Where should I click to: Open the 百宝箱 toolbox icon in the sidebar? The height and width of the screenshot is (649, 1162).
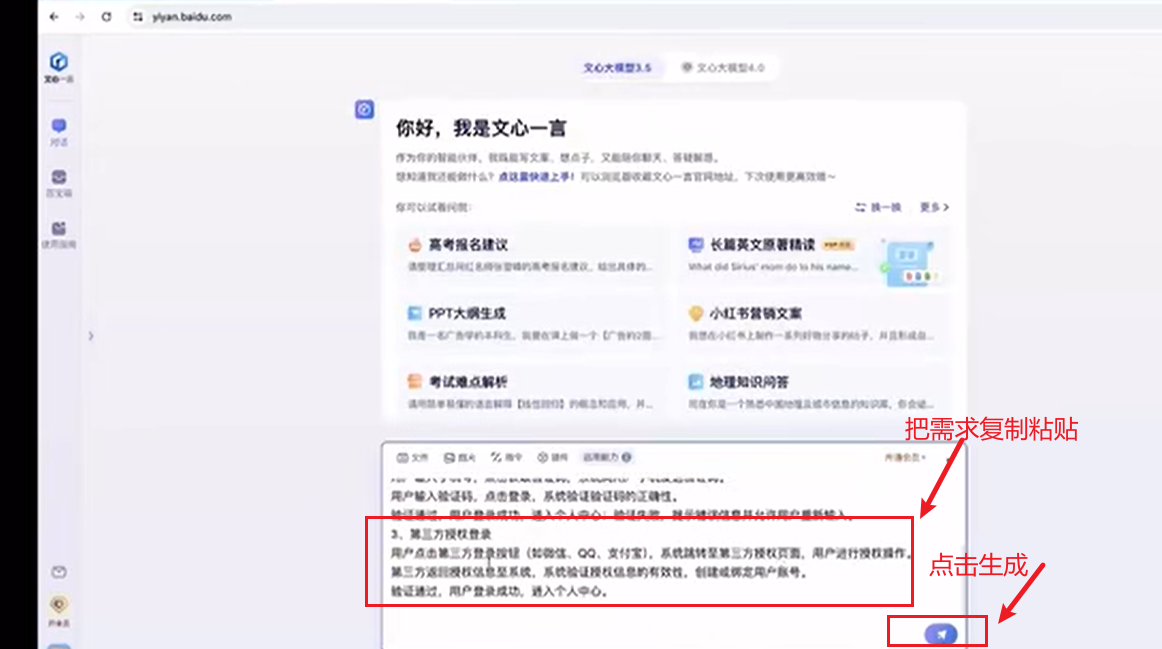pos(59,183)
